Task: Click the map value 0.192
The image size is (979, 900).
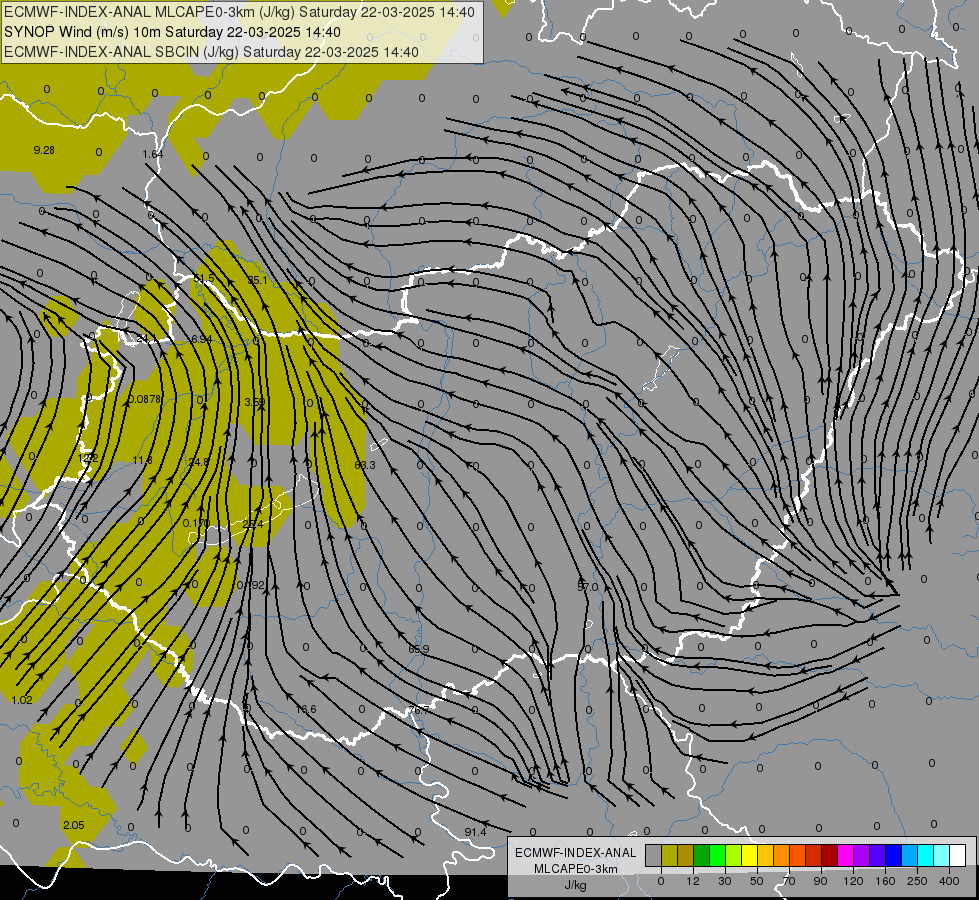Action: 251,585
